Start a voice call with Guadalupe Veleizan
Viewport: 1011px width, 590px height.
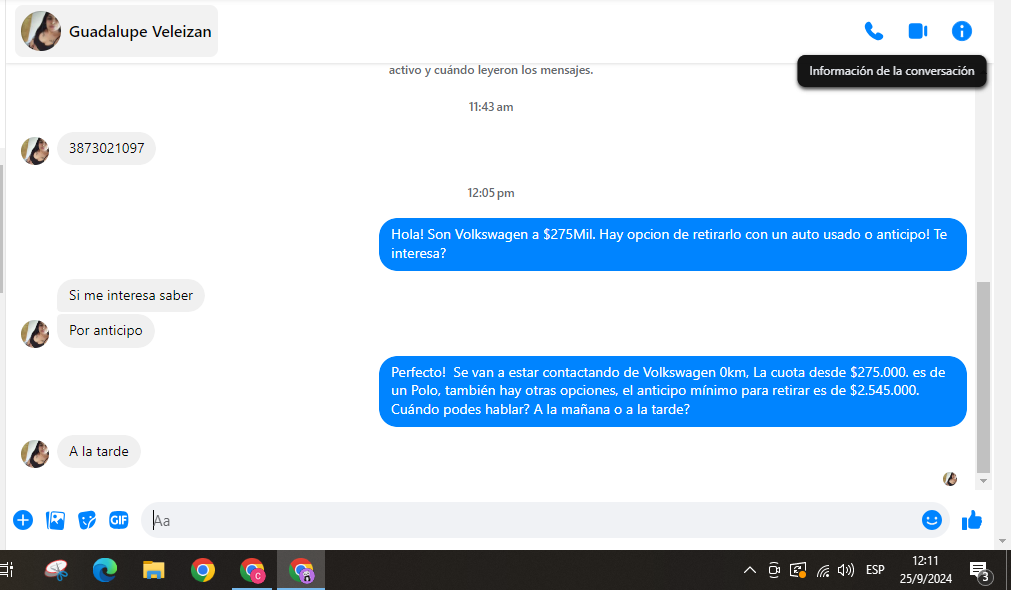tap(874, 31)
